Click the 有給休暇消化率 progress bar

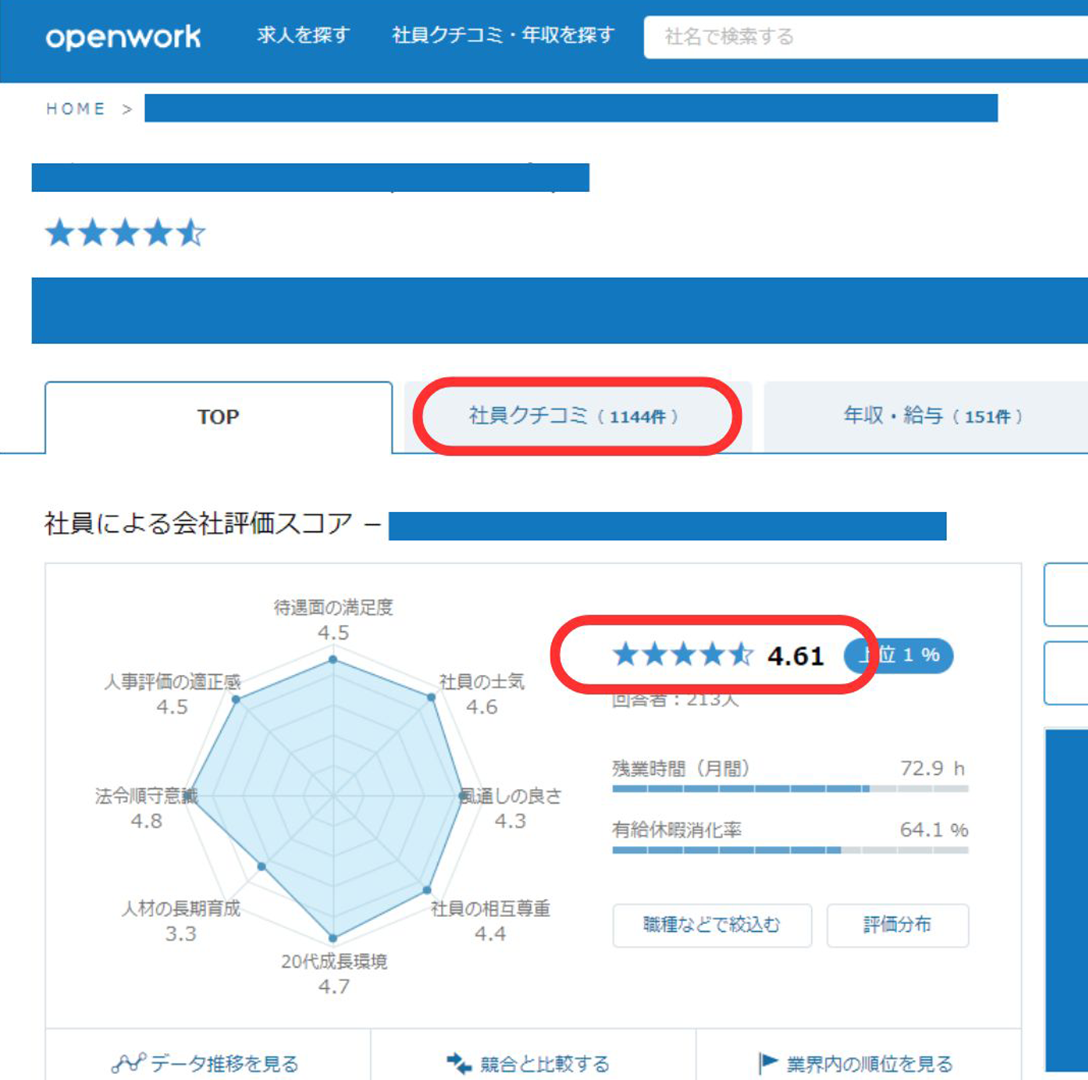click(x=789, y=850)
